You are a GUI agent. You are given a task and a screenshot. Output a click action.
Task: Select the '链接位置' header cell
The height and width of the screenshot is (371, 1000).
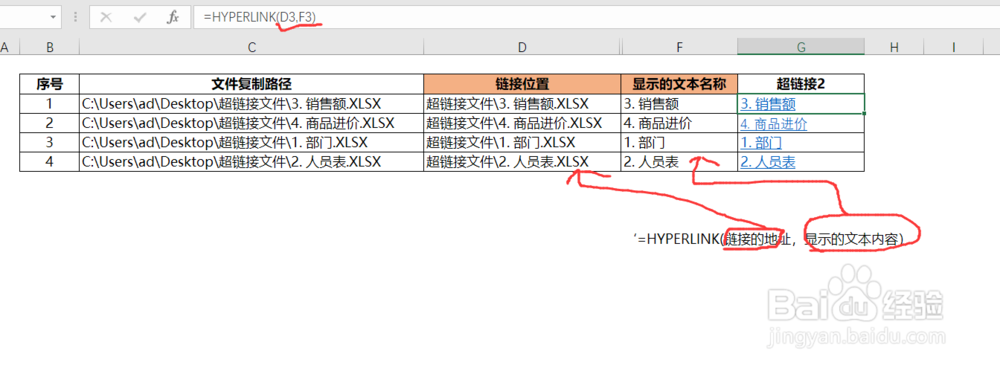click(522, 84)
